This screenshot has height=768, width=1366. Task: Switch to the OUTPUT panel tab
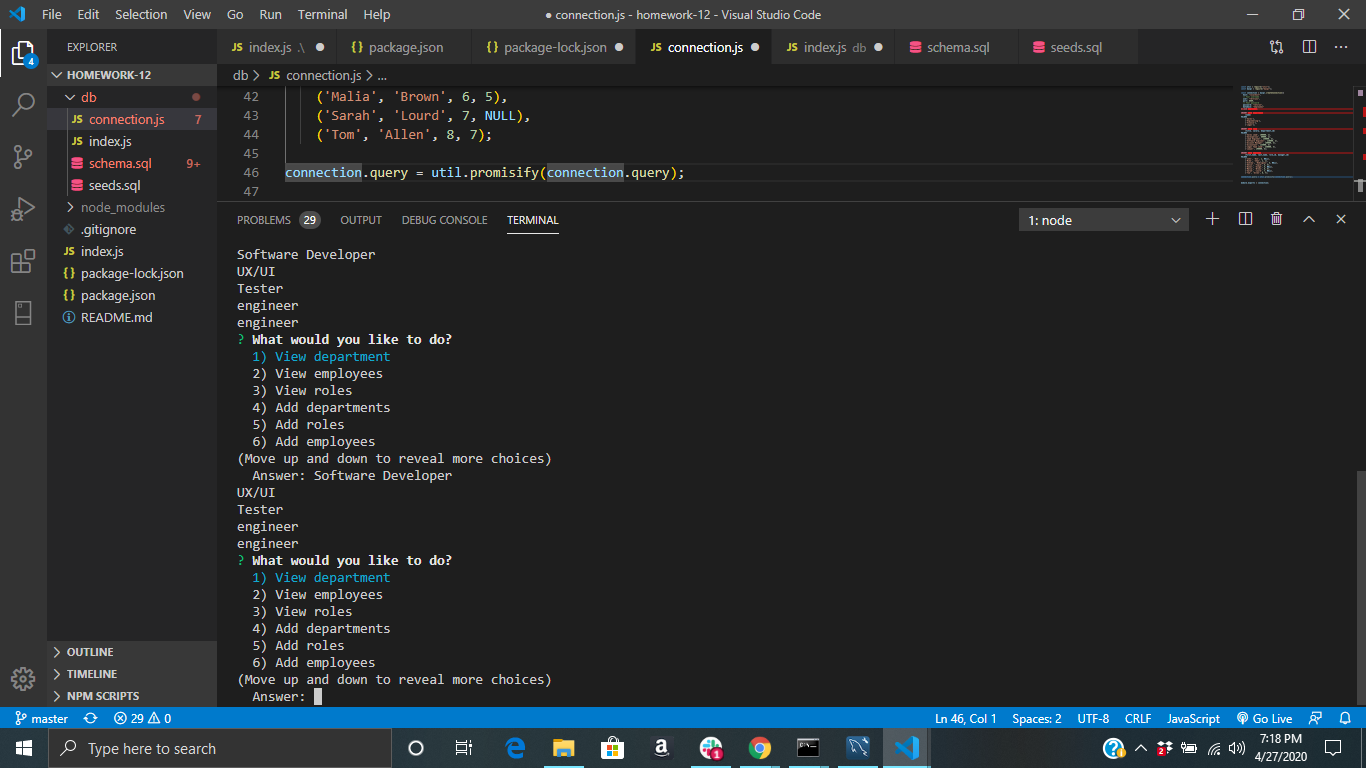(x=361, y=220)
